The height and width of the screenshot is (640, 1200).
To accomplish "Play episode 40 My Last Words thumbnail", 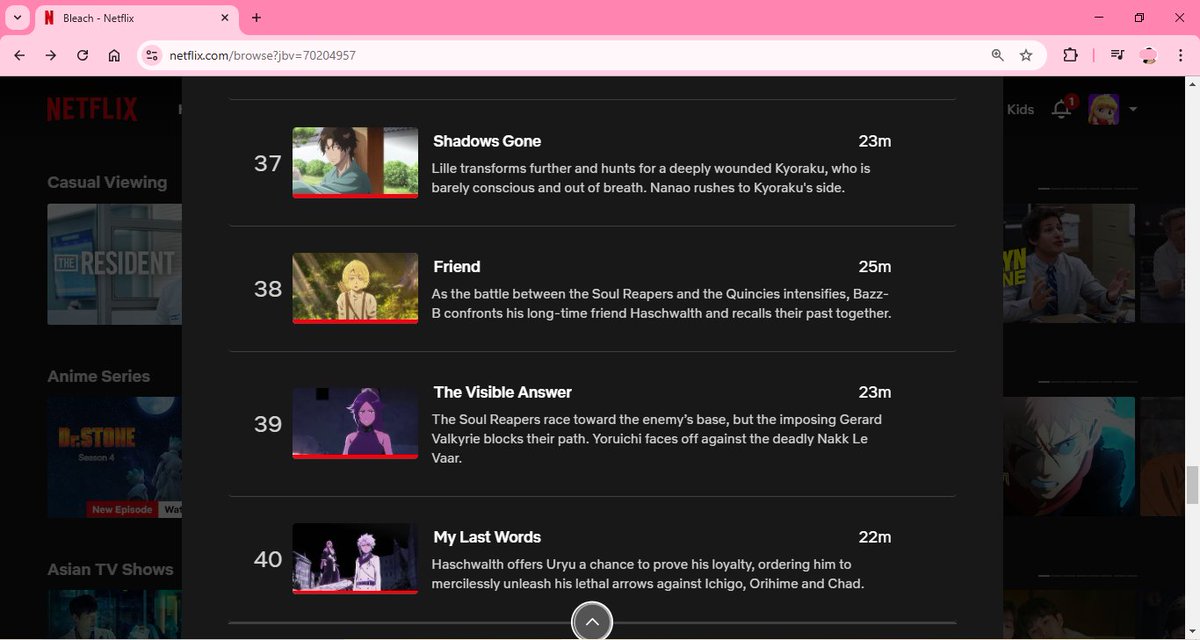I will click(355, 559).
